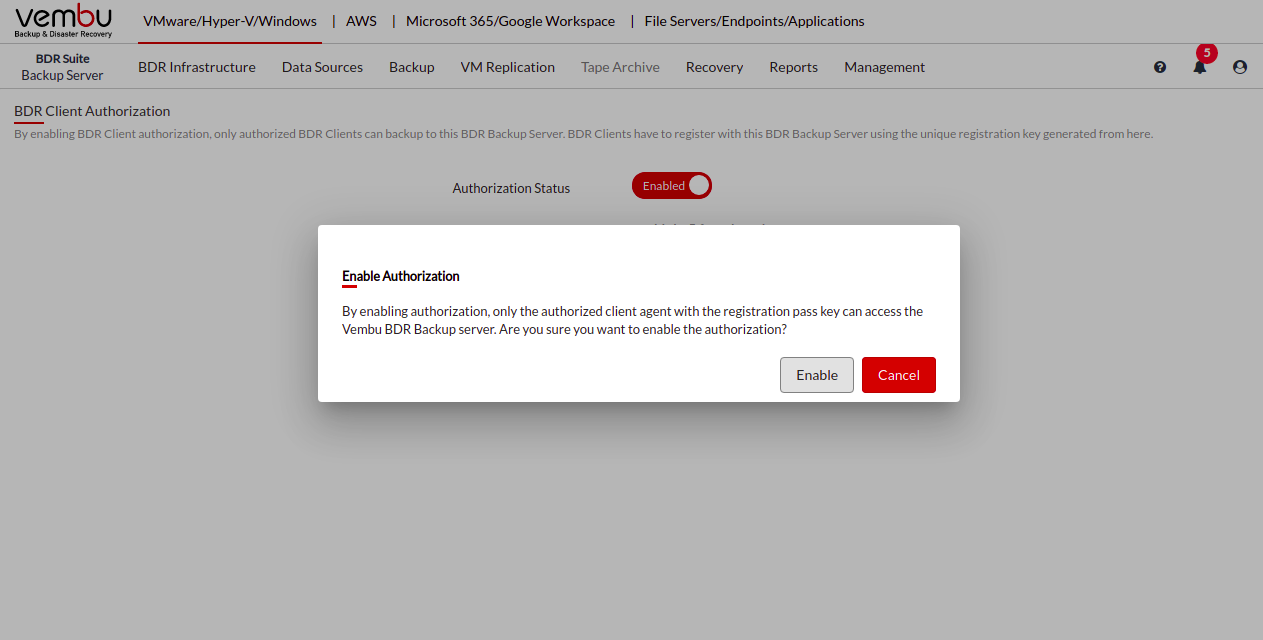The width and height of the screenshot is (1263, 640).
Task: Open notifications bell icon
Action: pyautogui.click(x=1200, y=67)
